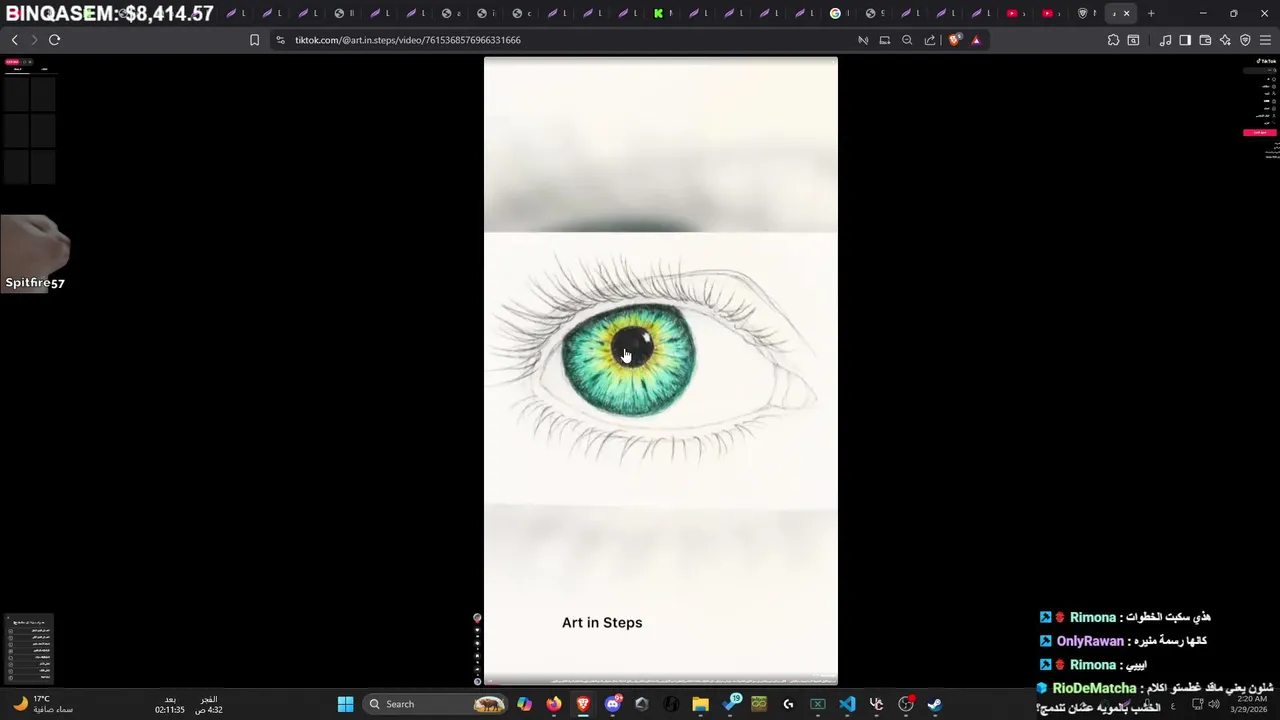The width and height of the screenshot is (1280, 720).
Task: Open the Brave Wallet icon
Action: 1205,40
